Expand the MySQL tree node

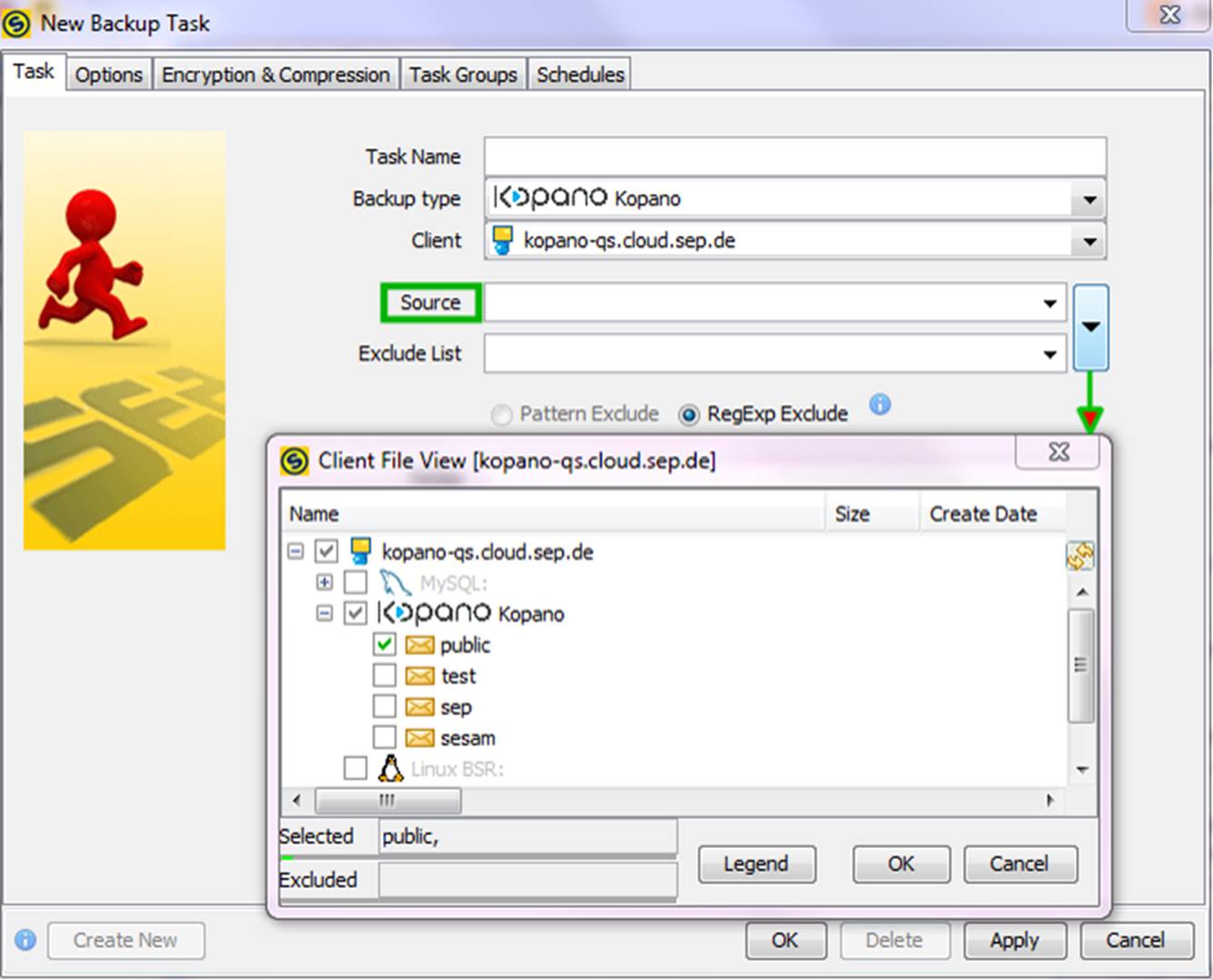click(x=325, y=582)
